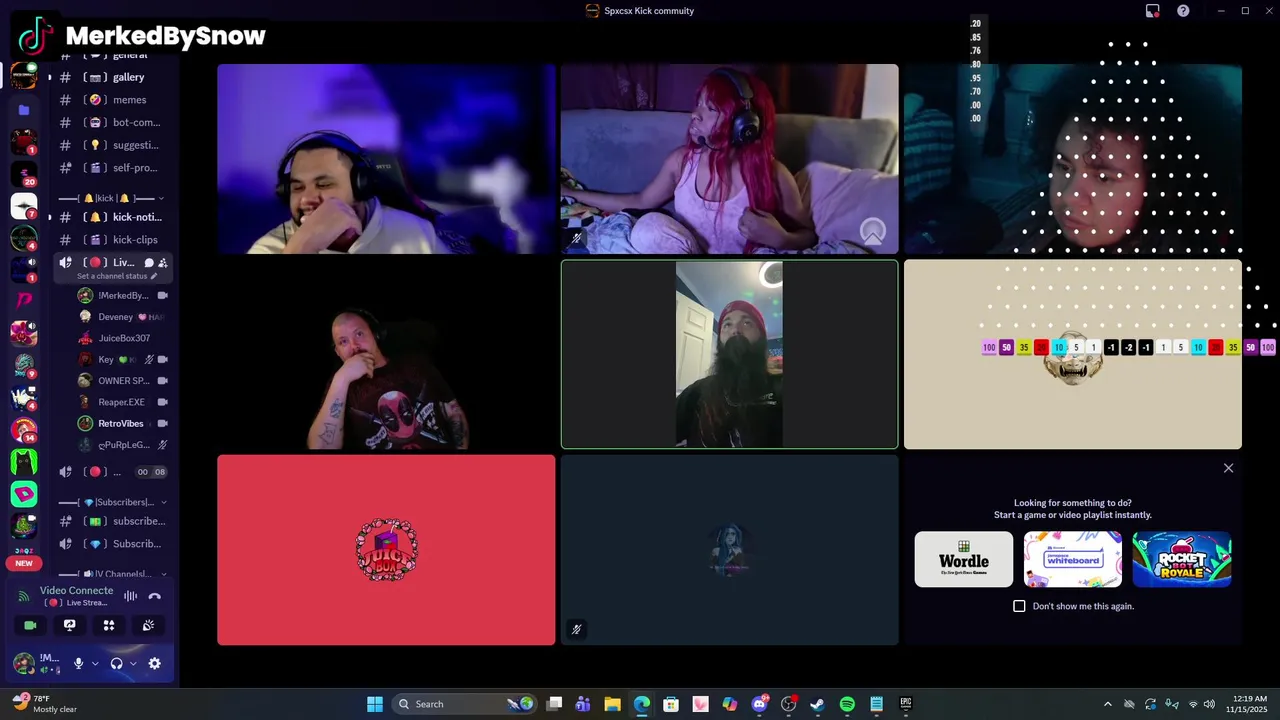This screenshot has width=1280, height=720.
Task: Open user profile avatar in bottom panel
Action: pos(24,663)
